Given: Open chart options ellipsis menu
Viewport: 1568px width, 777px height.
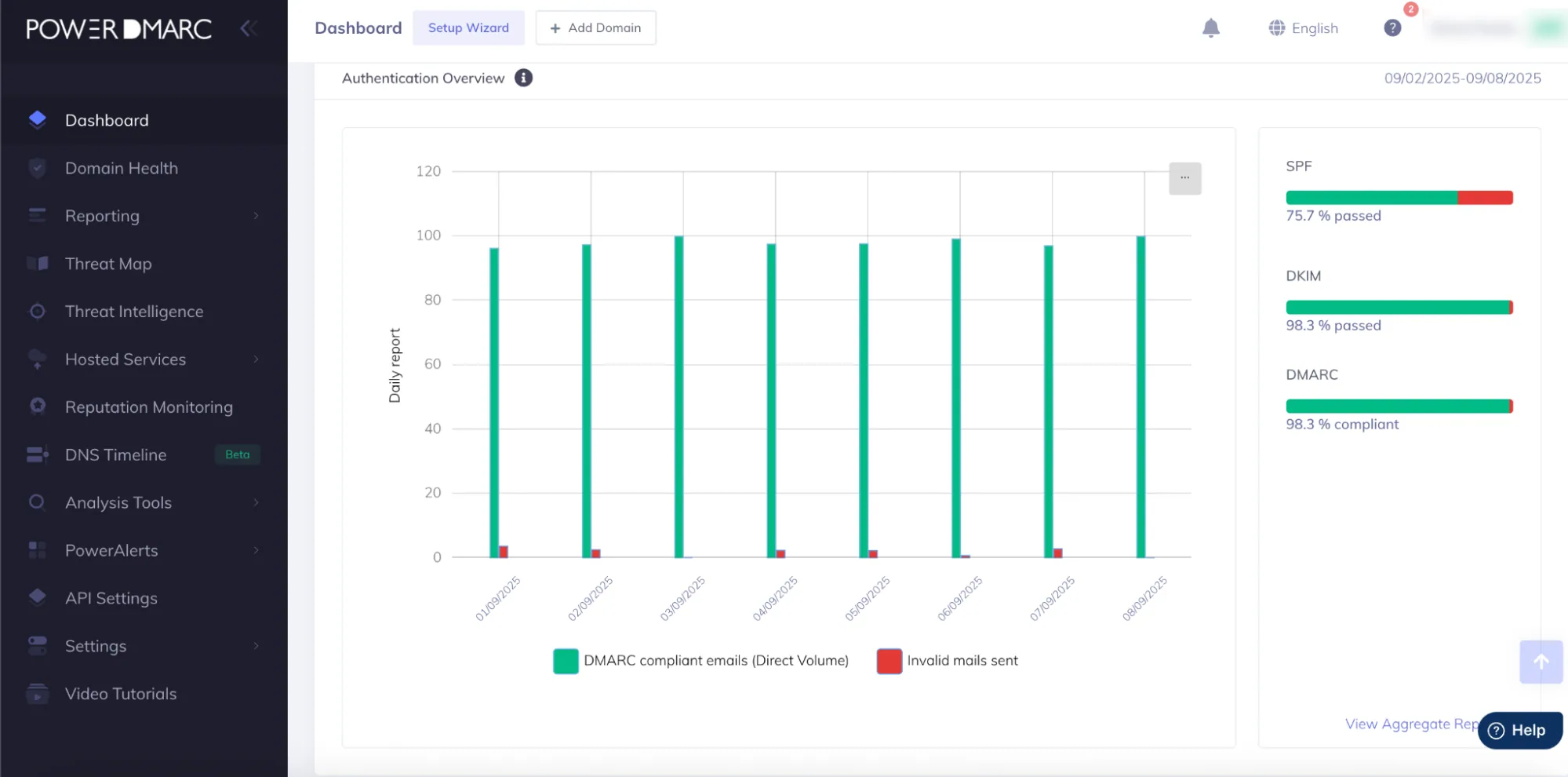Looking at the screenshot, I should pos(1184,178).
